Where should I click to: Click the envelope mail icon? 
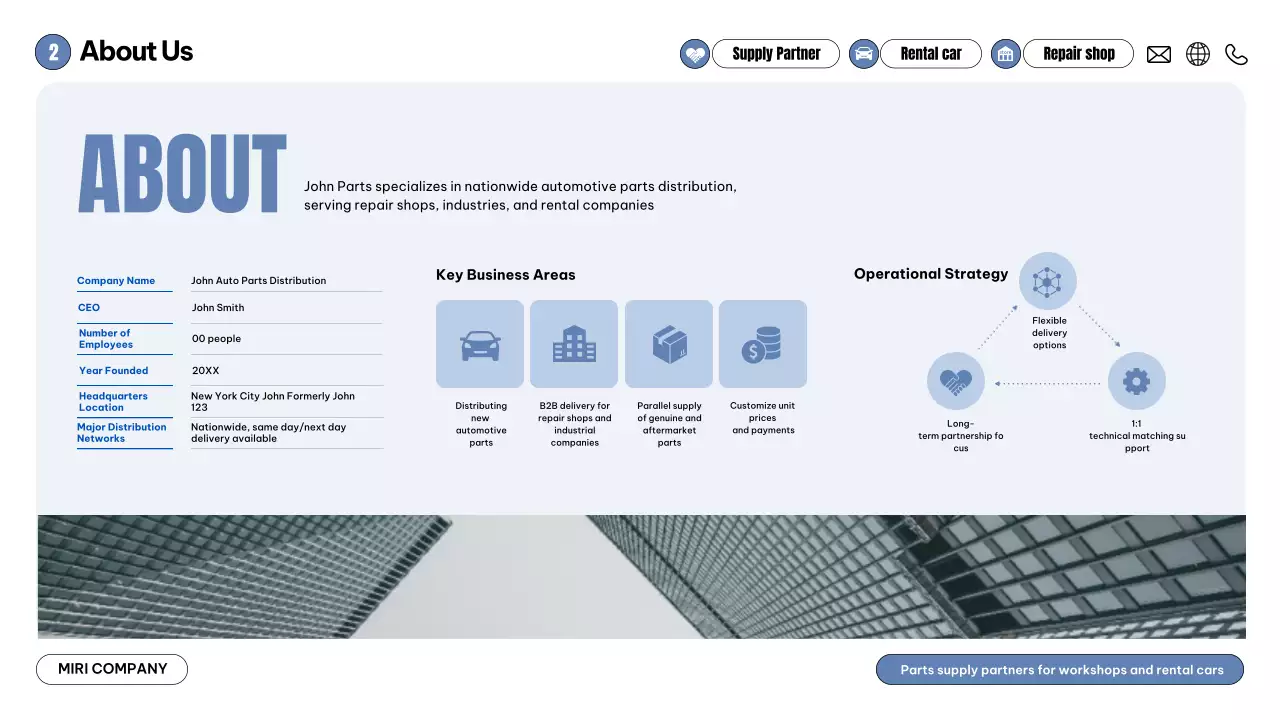(1158, 54)
